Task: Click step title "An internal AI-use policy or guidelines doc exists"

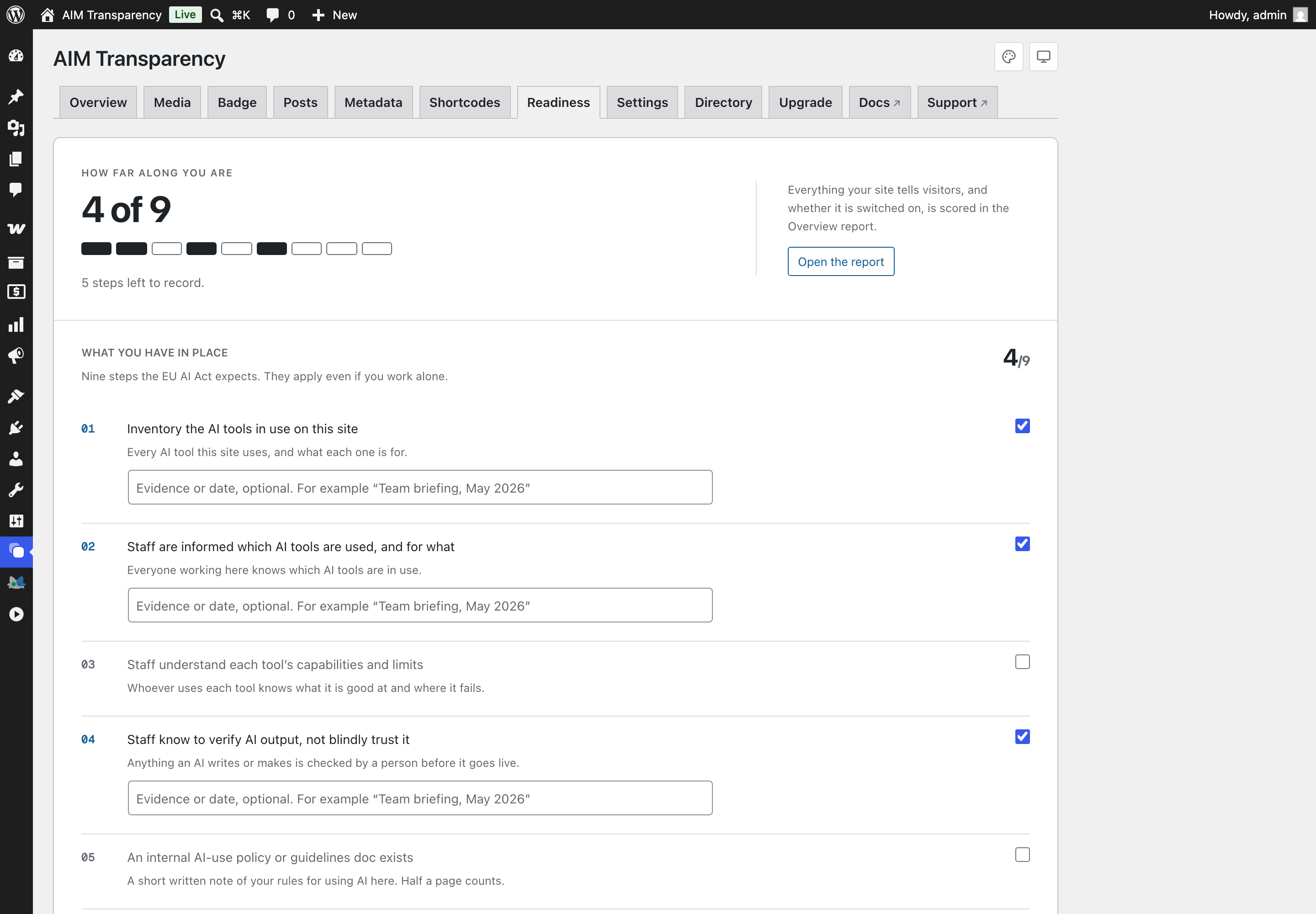Action: pos(270,858)
